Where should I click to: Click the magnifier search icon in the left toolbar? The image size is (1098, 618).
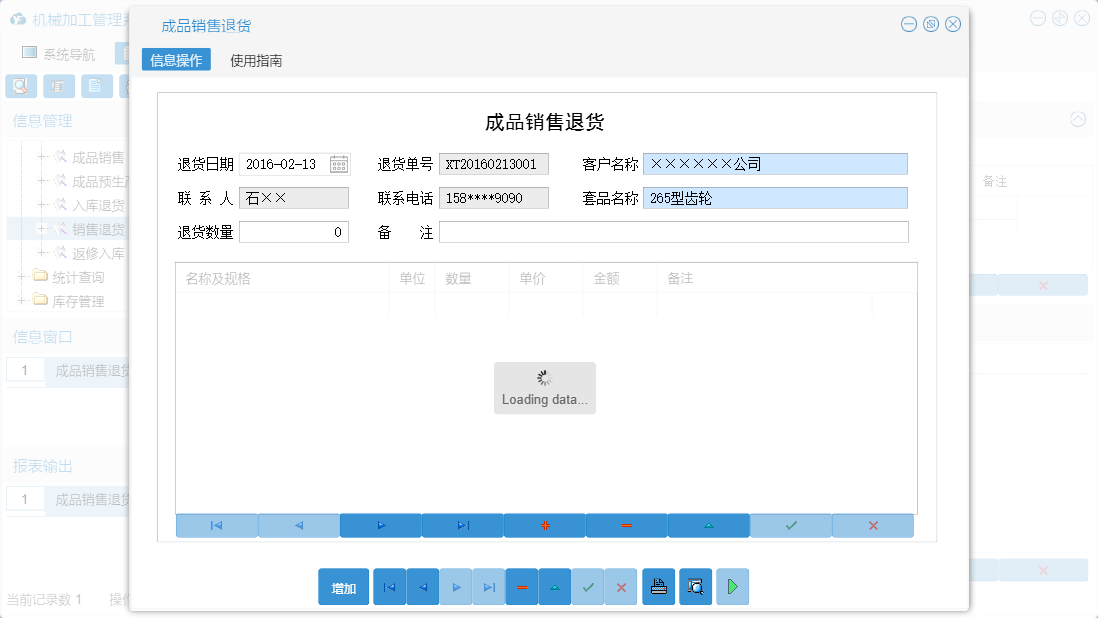(x=20, y=86)
